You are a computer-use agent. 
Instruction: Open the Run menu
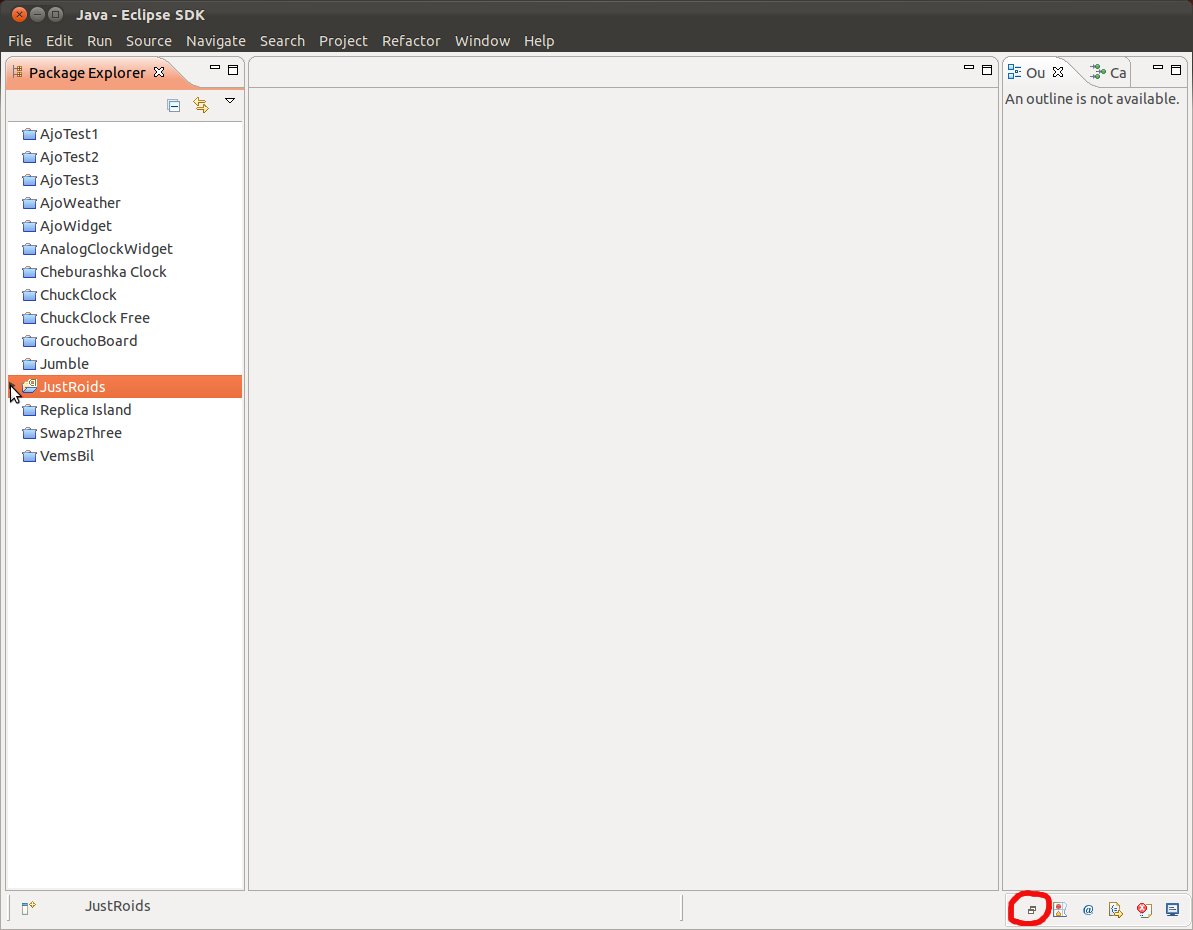(99, 41)
